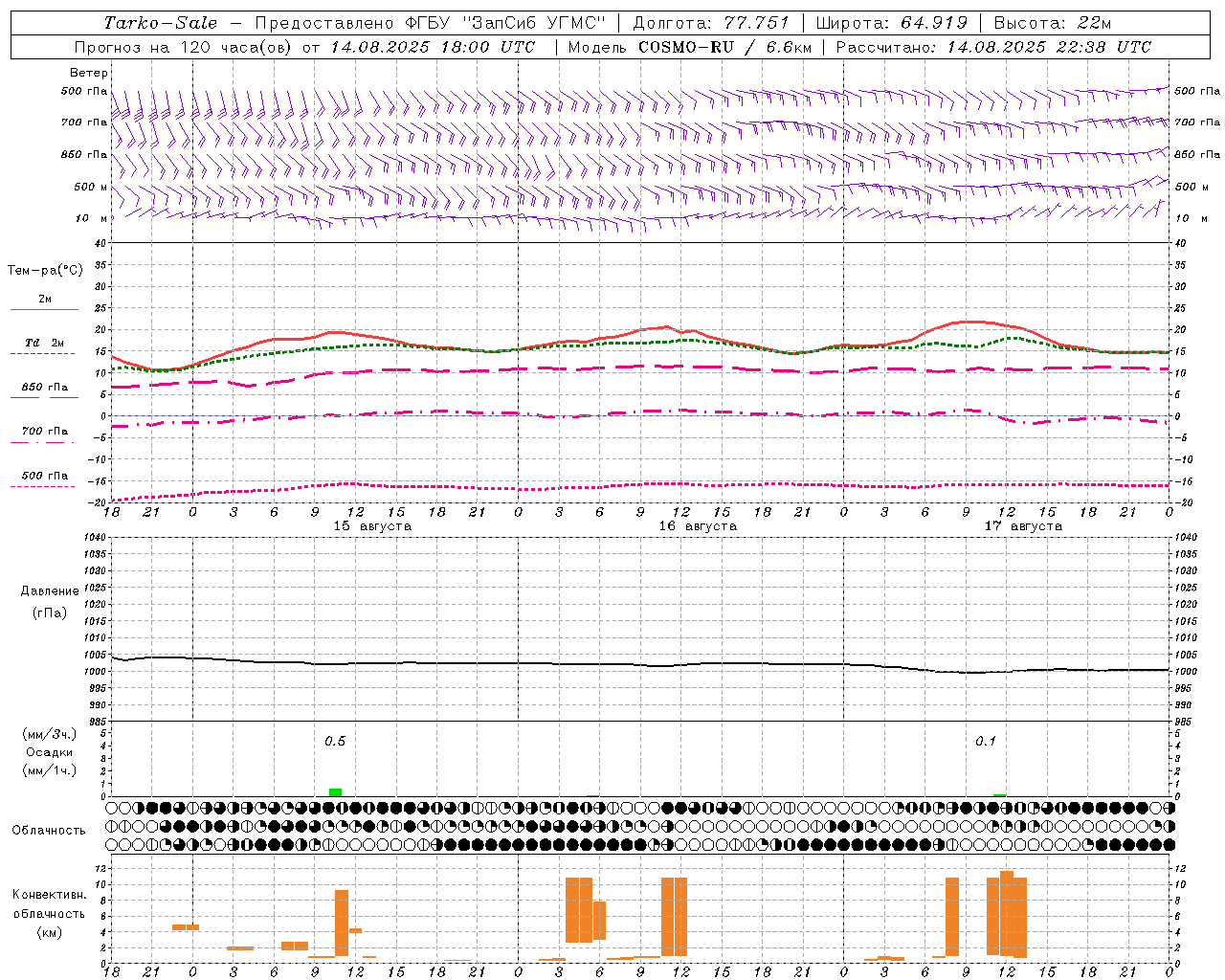Click the dashed line under 'Td 2м'

[42, 353]
